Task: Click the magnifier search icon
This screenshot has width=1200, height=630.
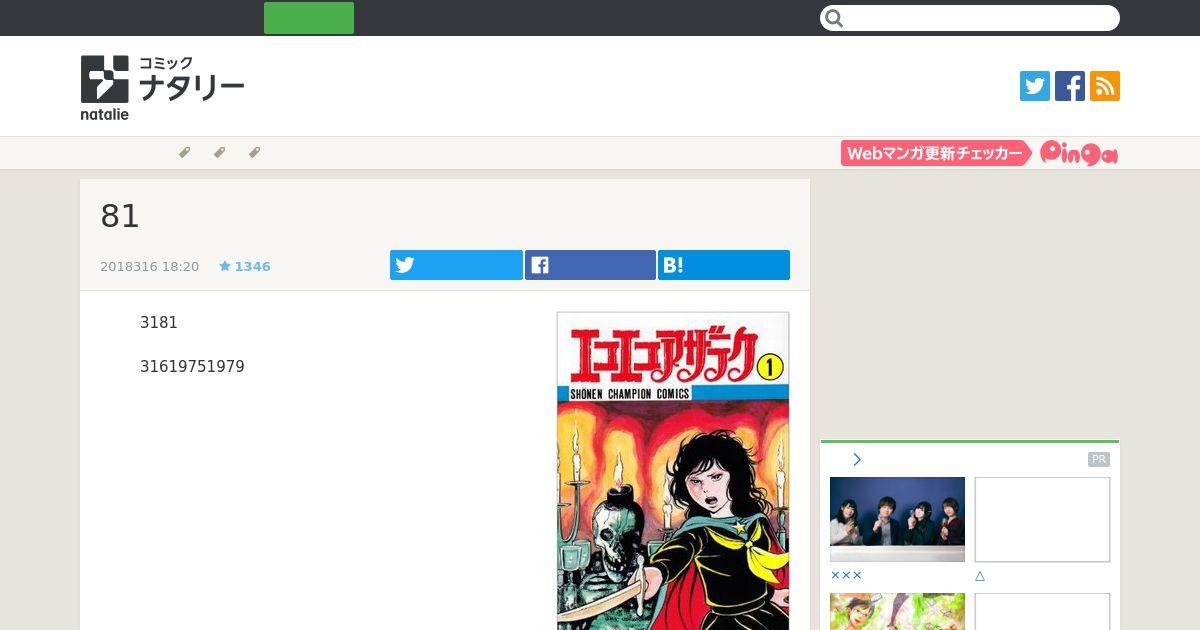Action: point(835,18)
